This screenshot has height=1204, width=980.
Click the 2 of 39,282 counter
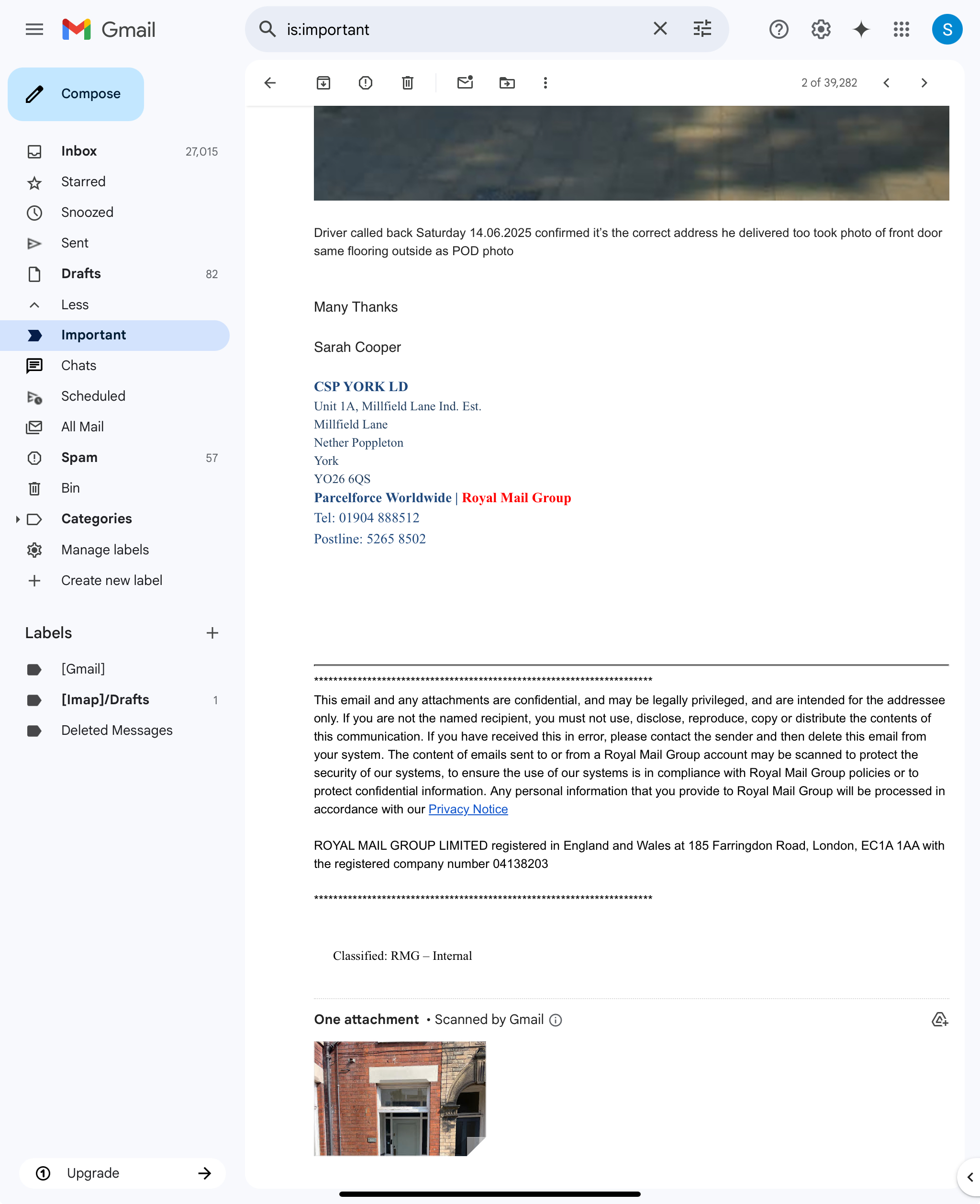pyautogui.click(x=829, y=83)
